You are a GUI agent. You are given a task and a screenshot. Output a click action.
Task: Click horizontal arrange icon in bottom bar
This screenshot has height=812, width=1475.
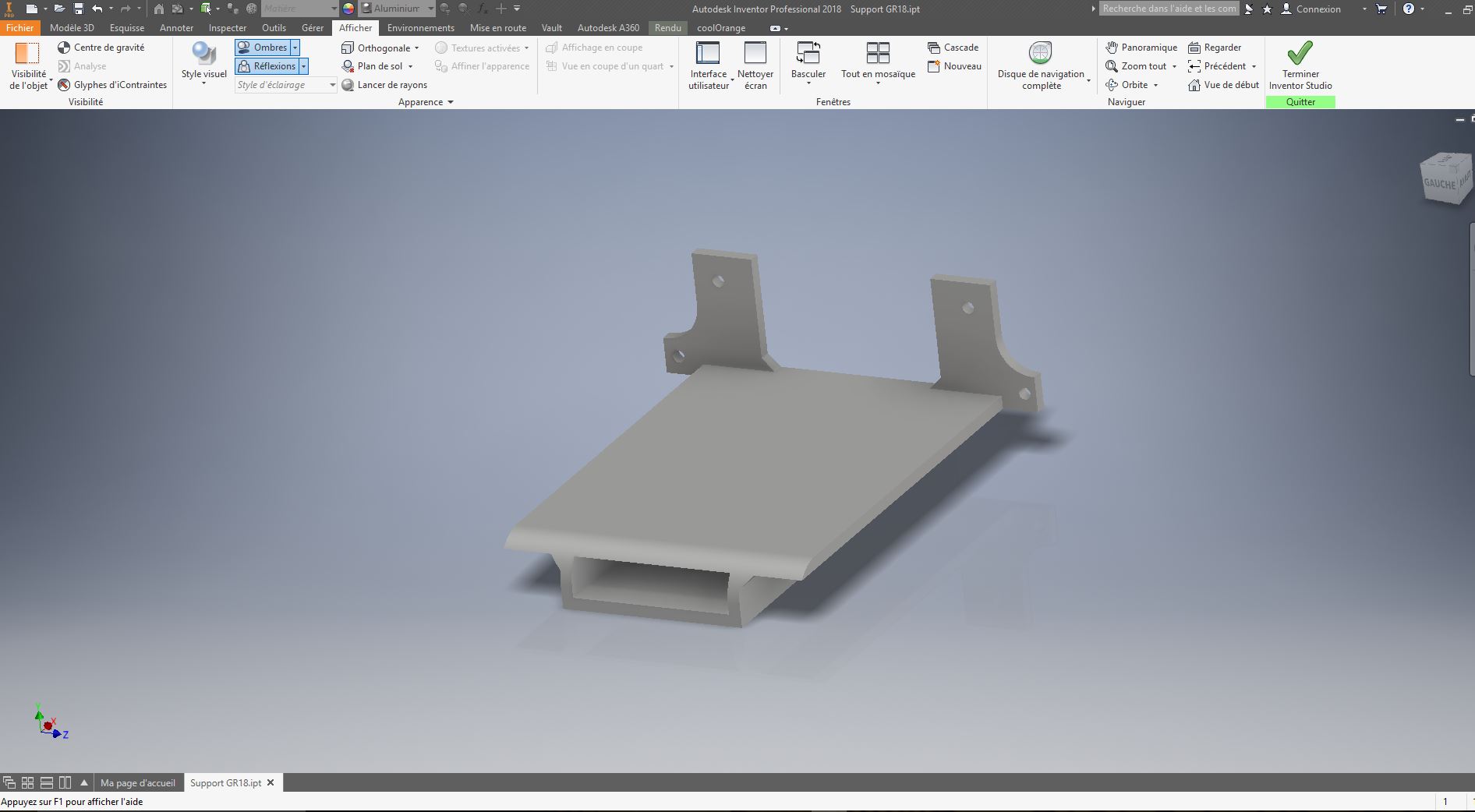[47, 782]
